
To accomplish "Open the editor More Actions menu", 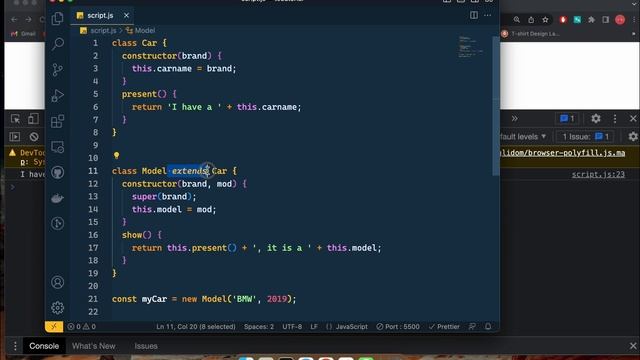I will [488, 16].
